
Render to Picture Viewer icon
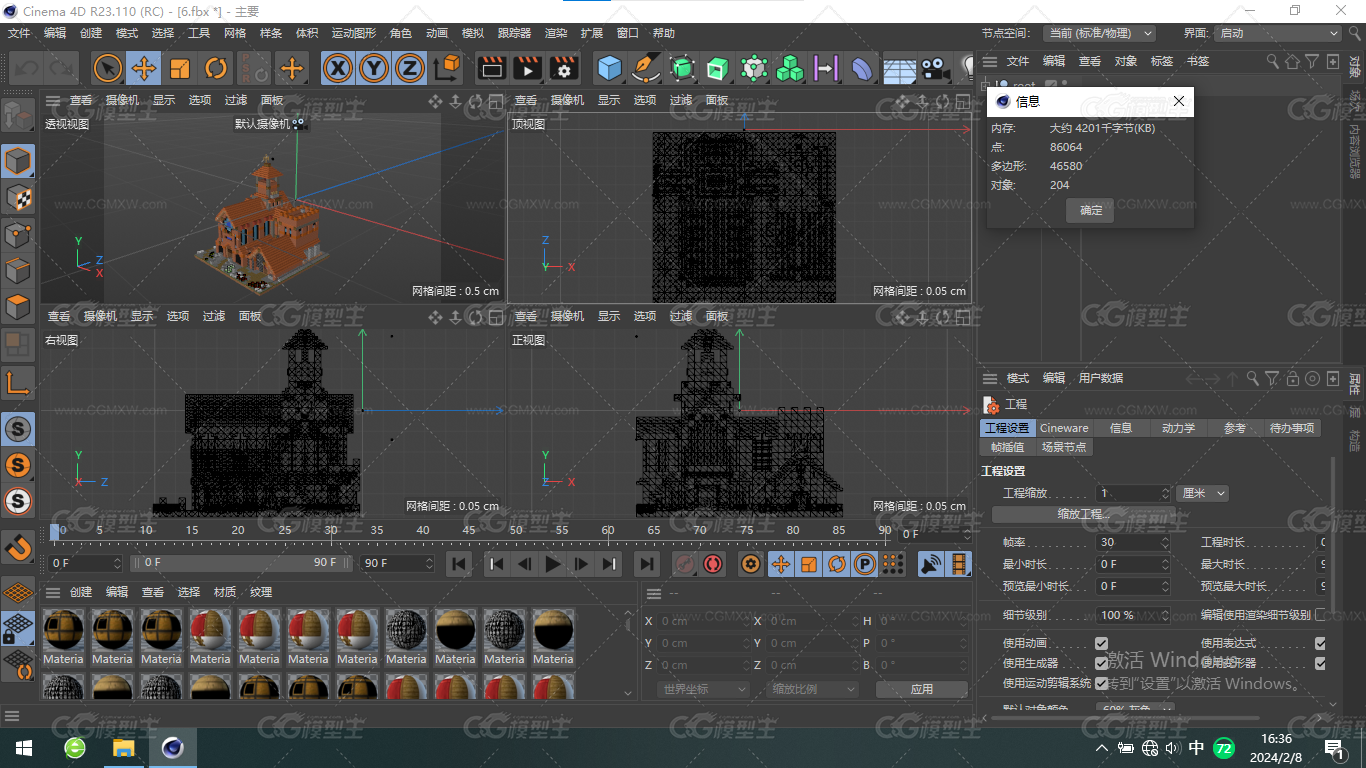tap(527, 68)
